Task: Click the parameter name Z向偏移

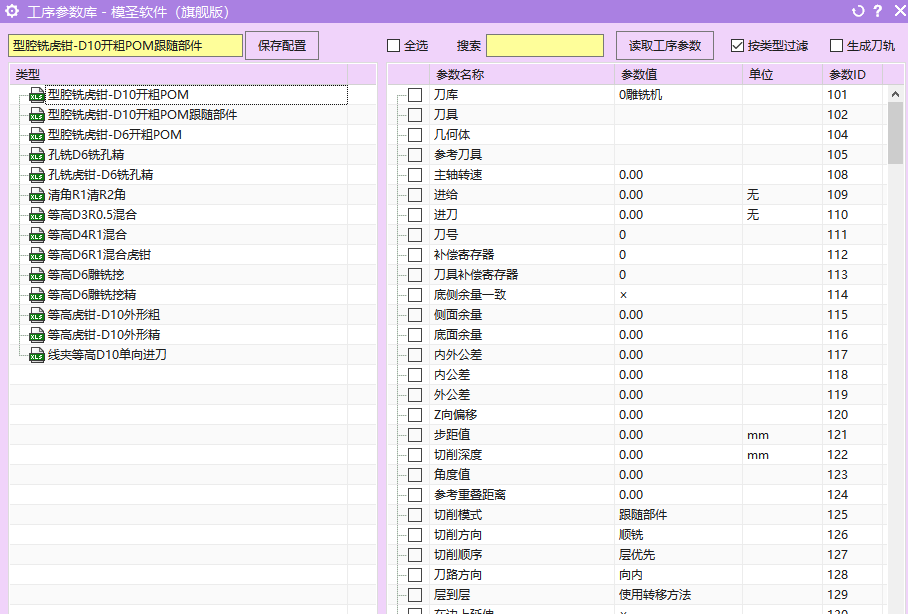Action: point(455,415)
